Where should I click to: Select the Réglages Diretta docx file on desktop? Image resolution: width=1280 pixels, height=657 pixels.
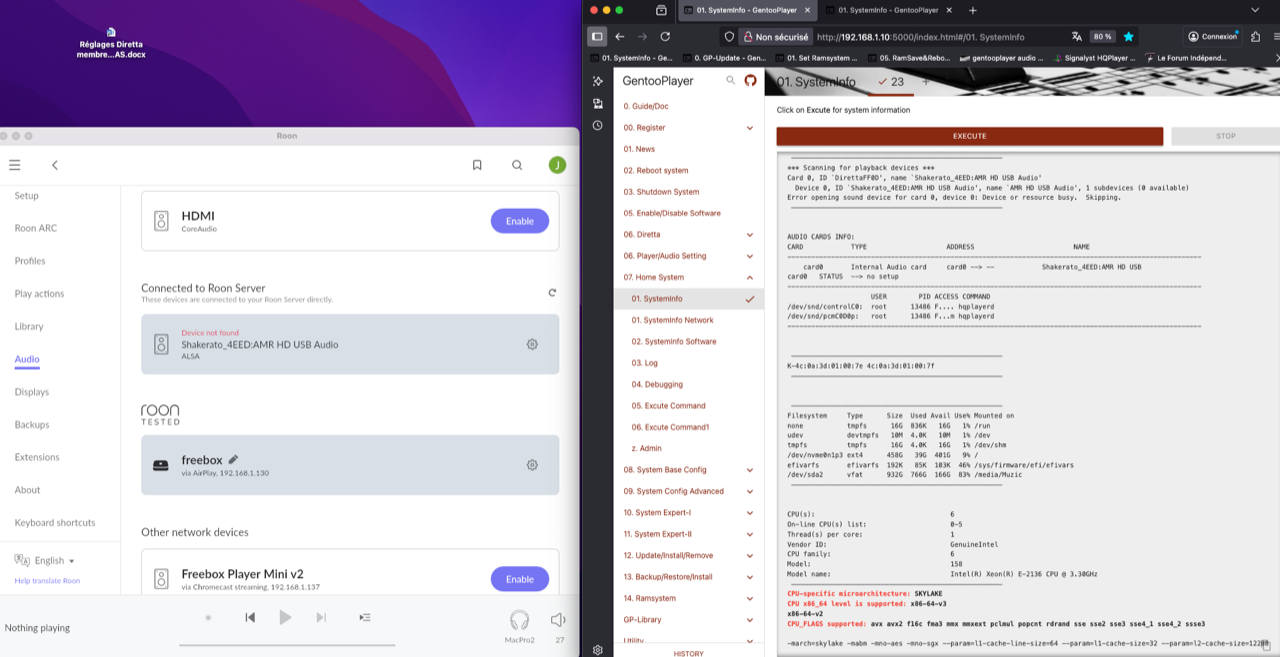point(111,42)
